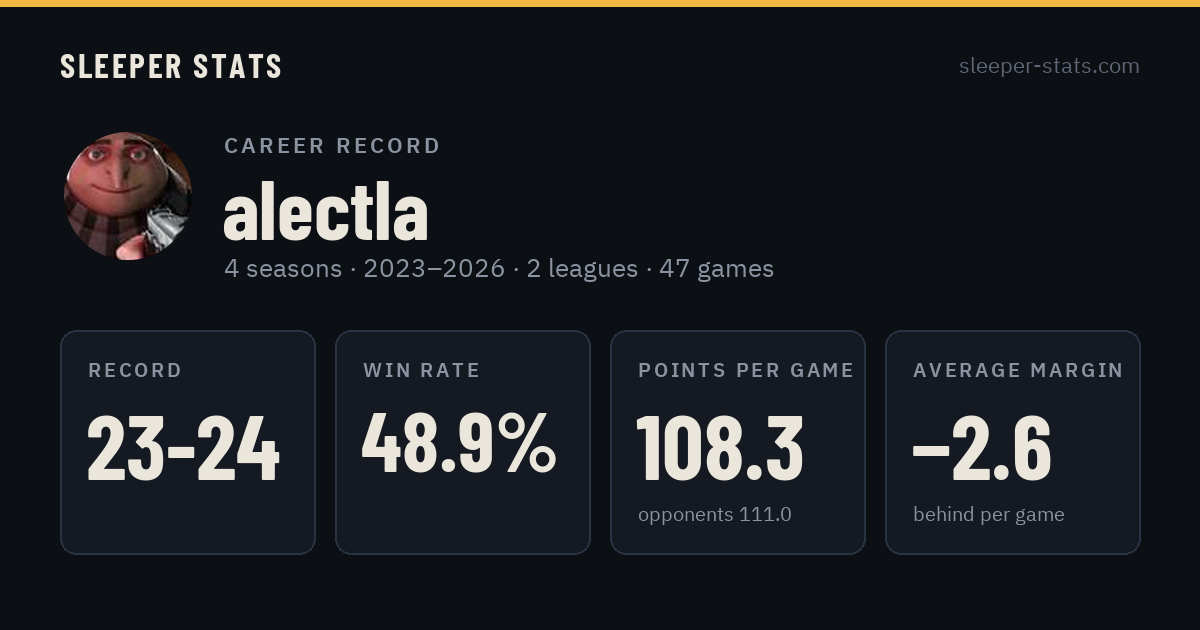Click the SLEEPER STATS logo text
Image resolution: width=1200 pixels, height=630 pixels.
[171, 66]
